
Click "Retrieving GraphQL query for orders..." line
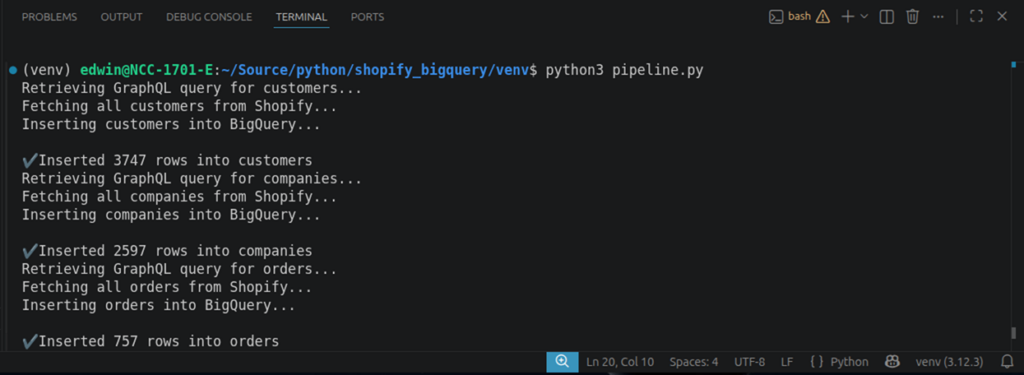click(x=179, y=269)
